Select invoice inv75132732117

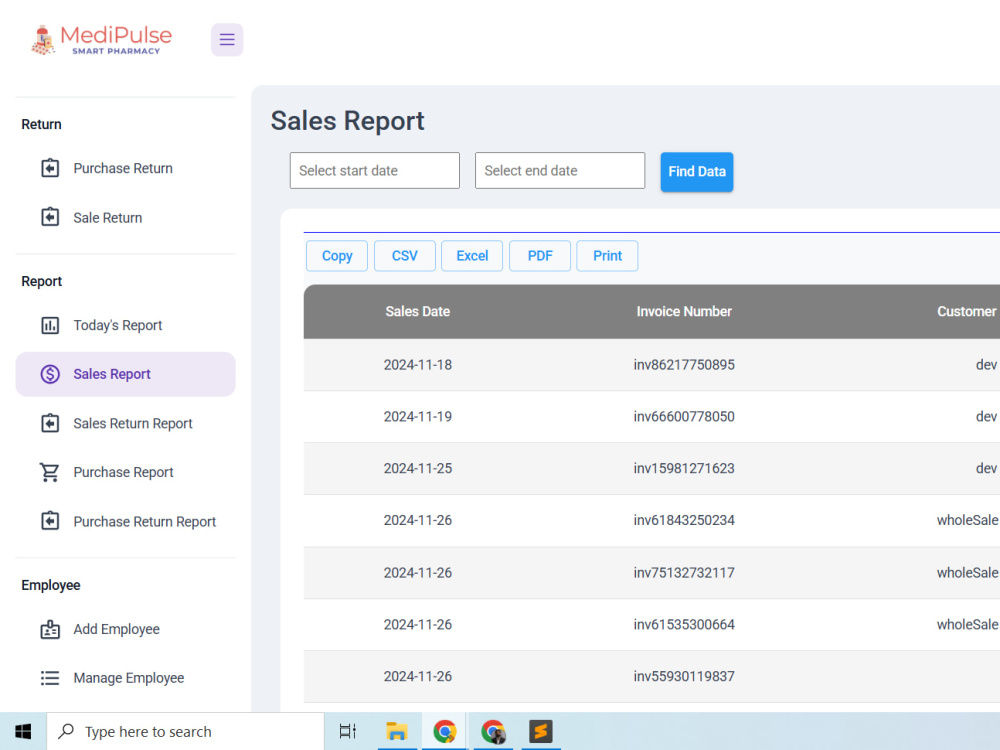coord(684,573)
